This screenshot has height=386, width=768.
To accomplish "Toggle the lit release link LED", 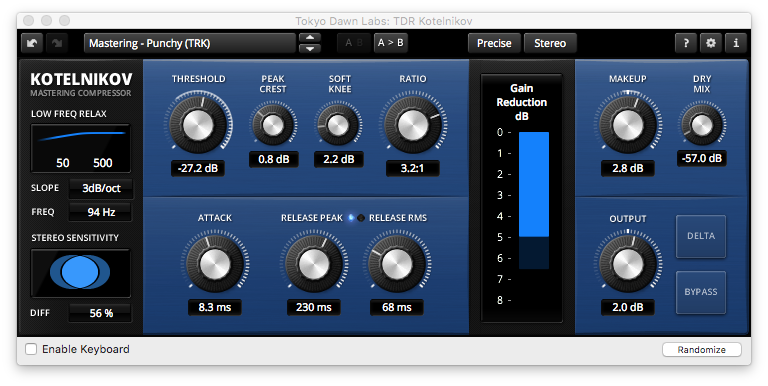I will point(351,218).
